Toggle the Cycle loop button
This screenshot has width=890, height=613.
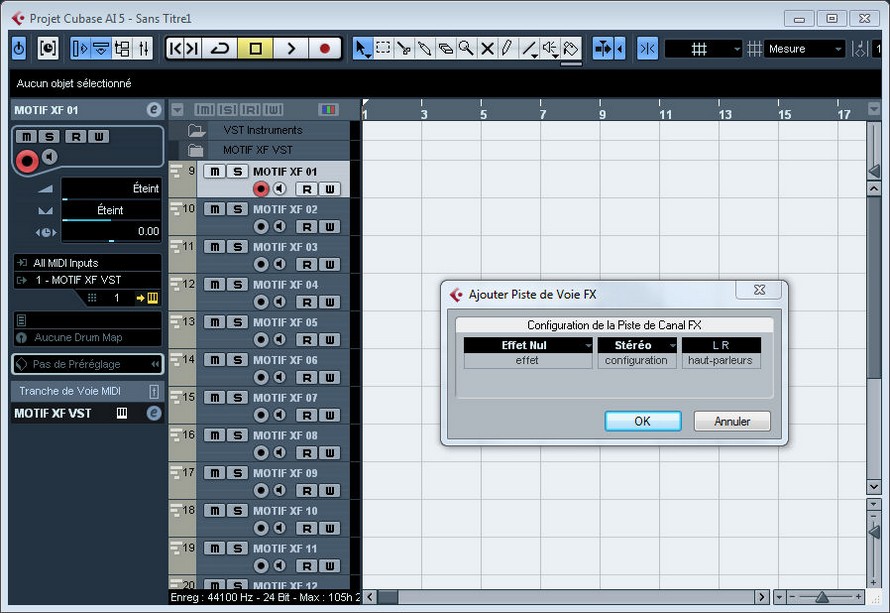[220, 48]
